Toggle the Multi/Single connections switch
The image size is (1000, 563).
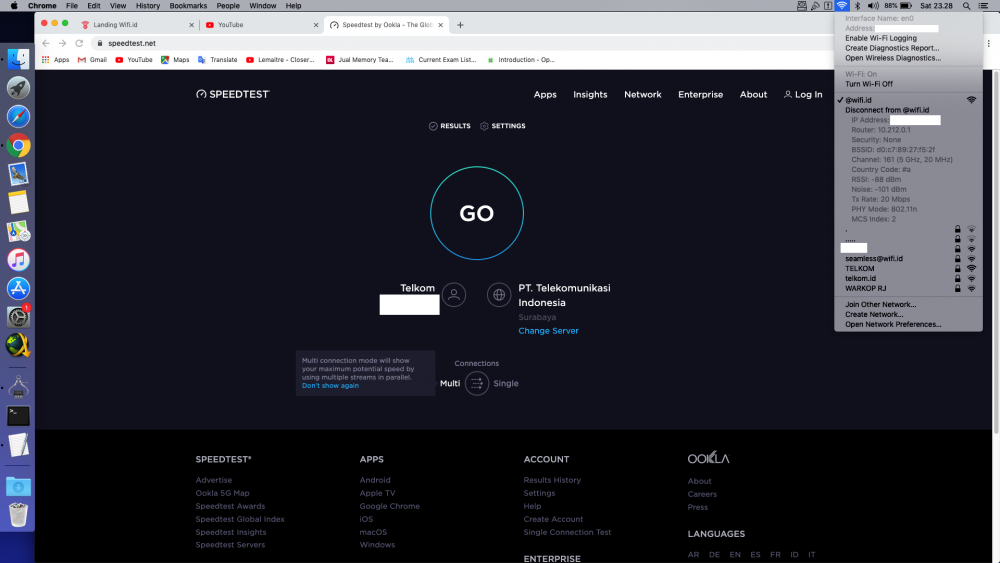click(476, 383)
